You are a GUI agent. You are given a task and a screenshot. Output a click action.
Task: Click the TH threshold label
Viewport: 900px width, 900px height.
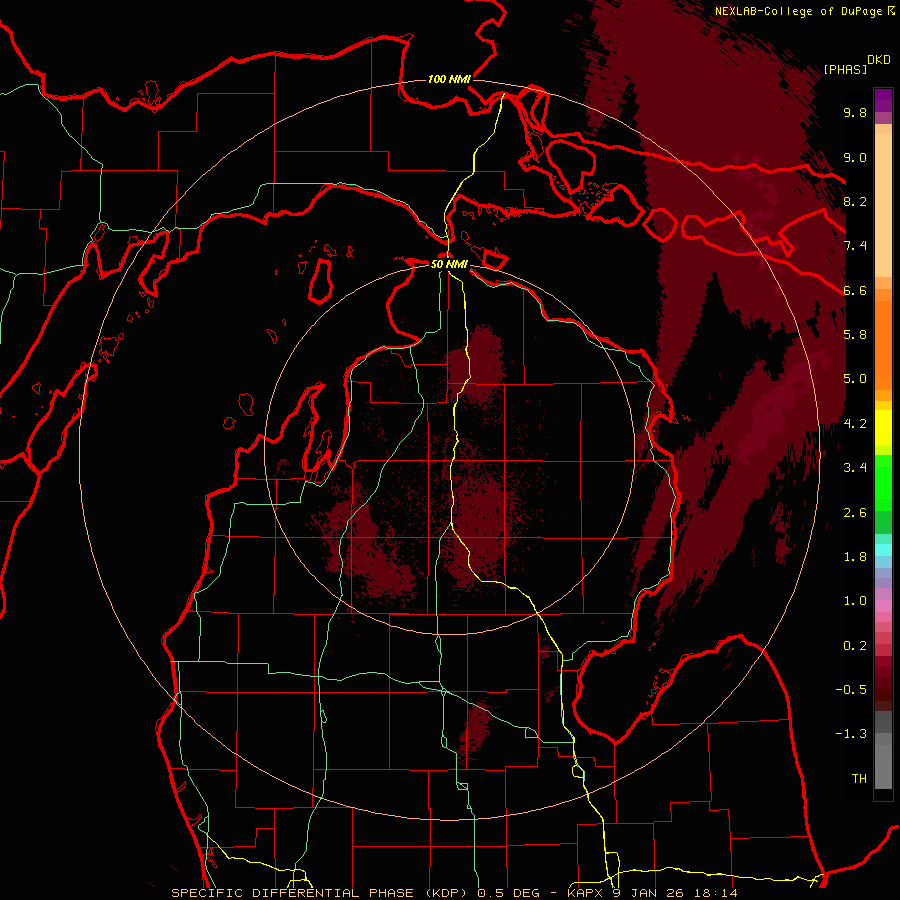pos(859,778)
